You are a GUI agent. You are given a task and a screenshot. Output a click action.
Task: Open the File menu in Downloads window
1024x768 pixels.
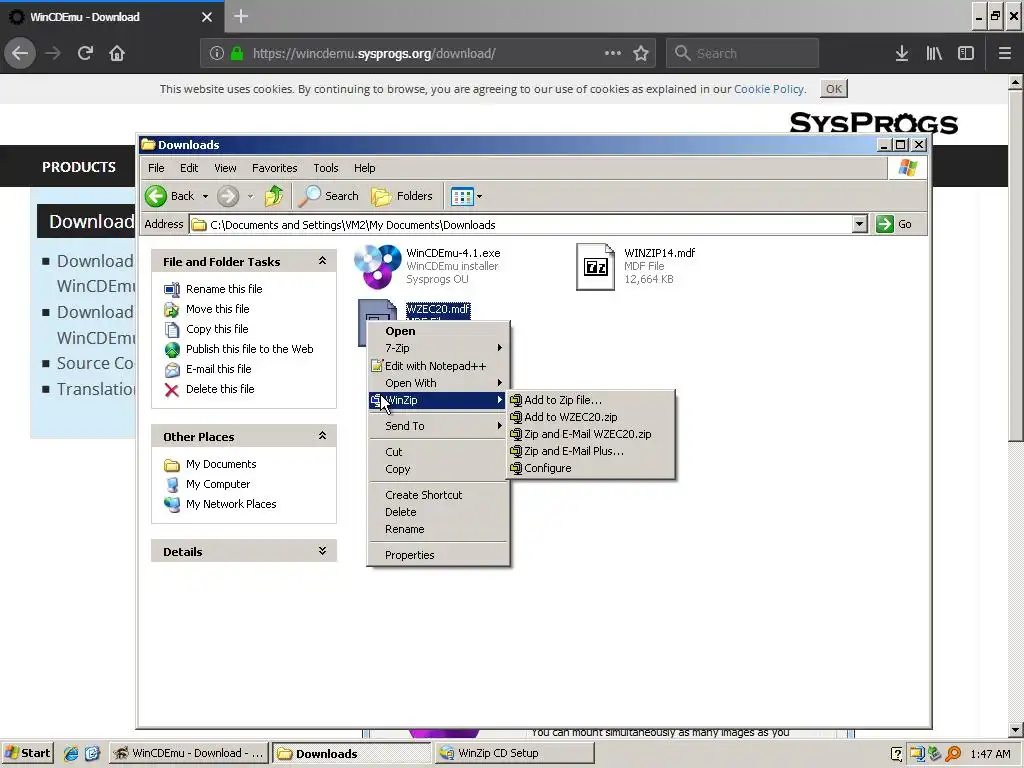(156, 168)
